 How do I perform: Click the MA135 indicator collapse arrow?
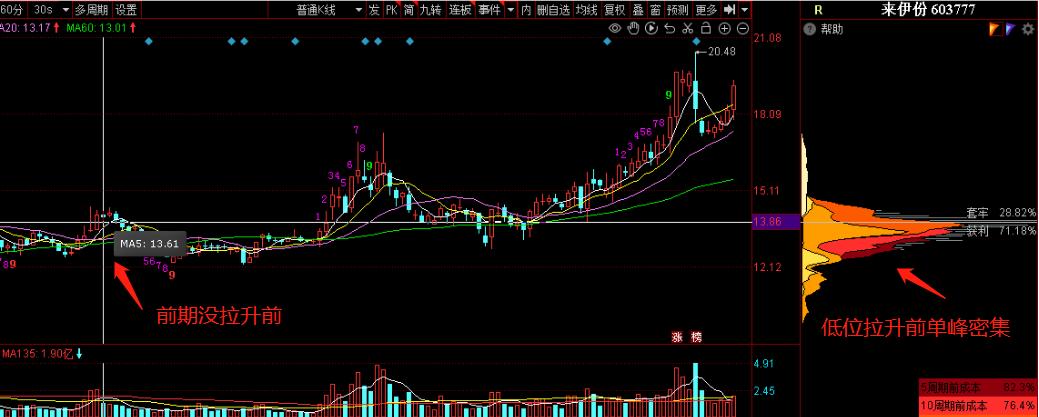(x=79, y=353)
